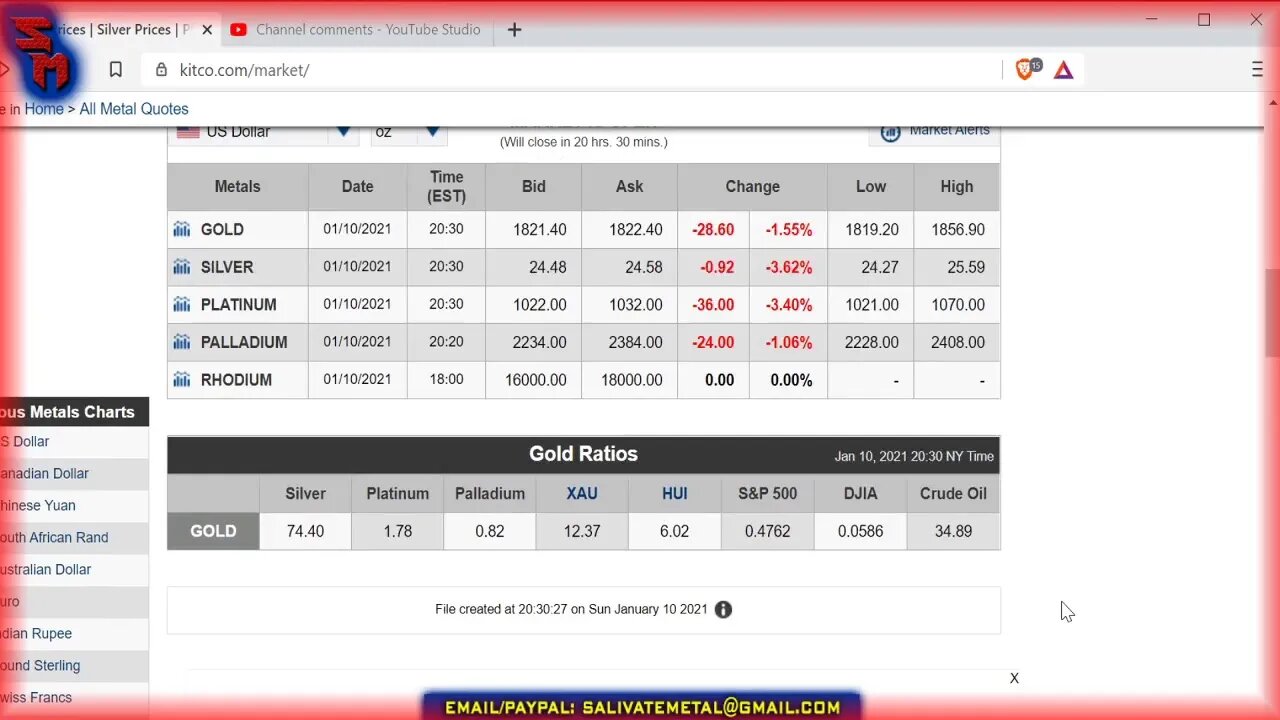
Task: Open the SILVER chart icon
Action: tap(182, 267)
